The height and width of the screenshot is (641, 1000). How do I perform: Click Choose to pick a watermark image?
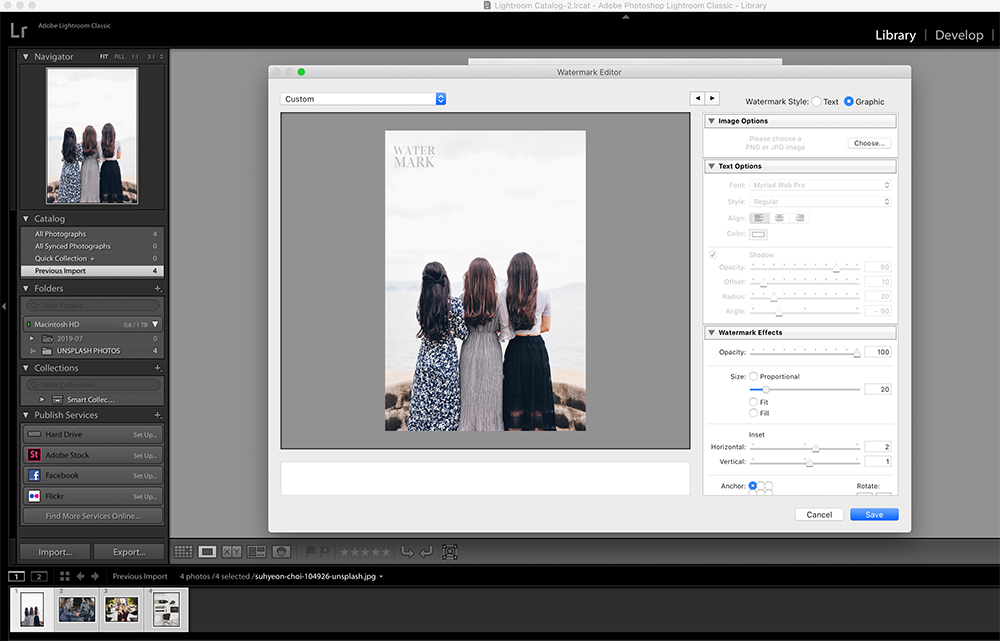click(868, 142)
